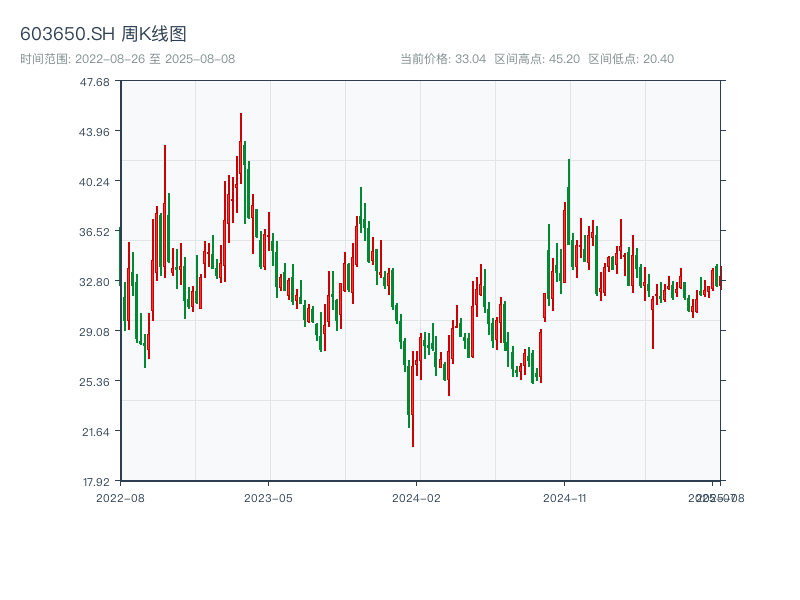Click the y-axis label 17.92
Screen dimensions: 800x600
point(96,482)
